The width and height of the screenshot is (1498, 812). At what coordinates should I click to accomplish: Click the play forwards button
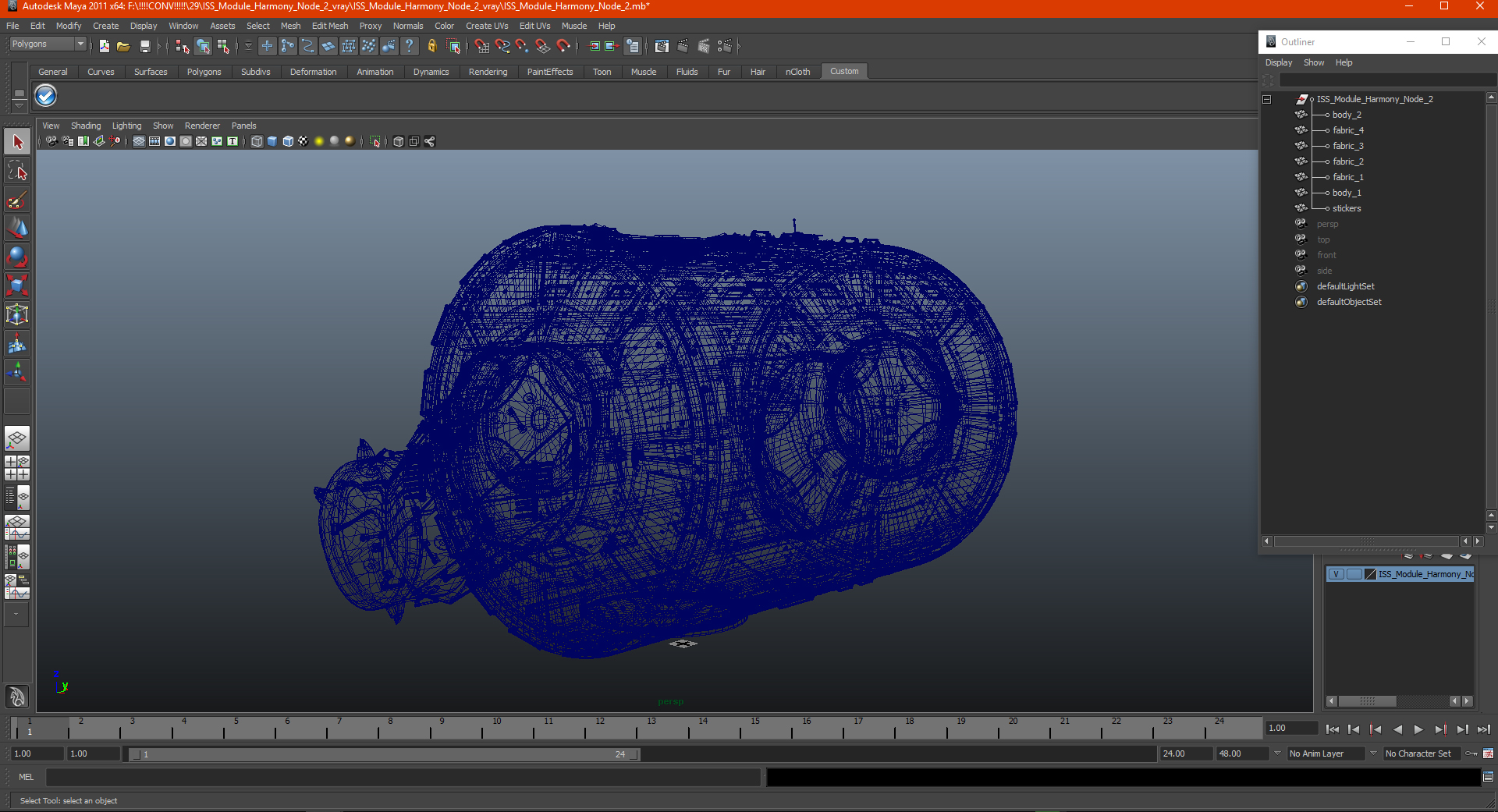click(x=1418, y=729)
